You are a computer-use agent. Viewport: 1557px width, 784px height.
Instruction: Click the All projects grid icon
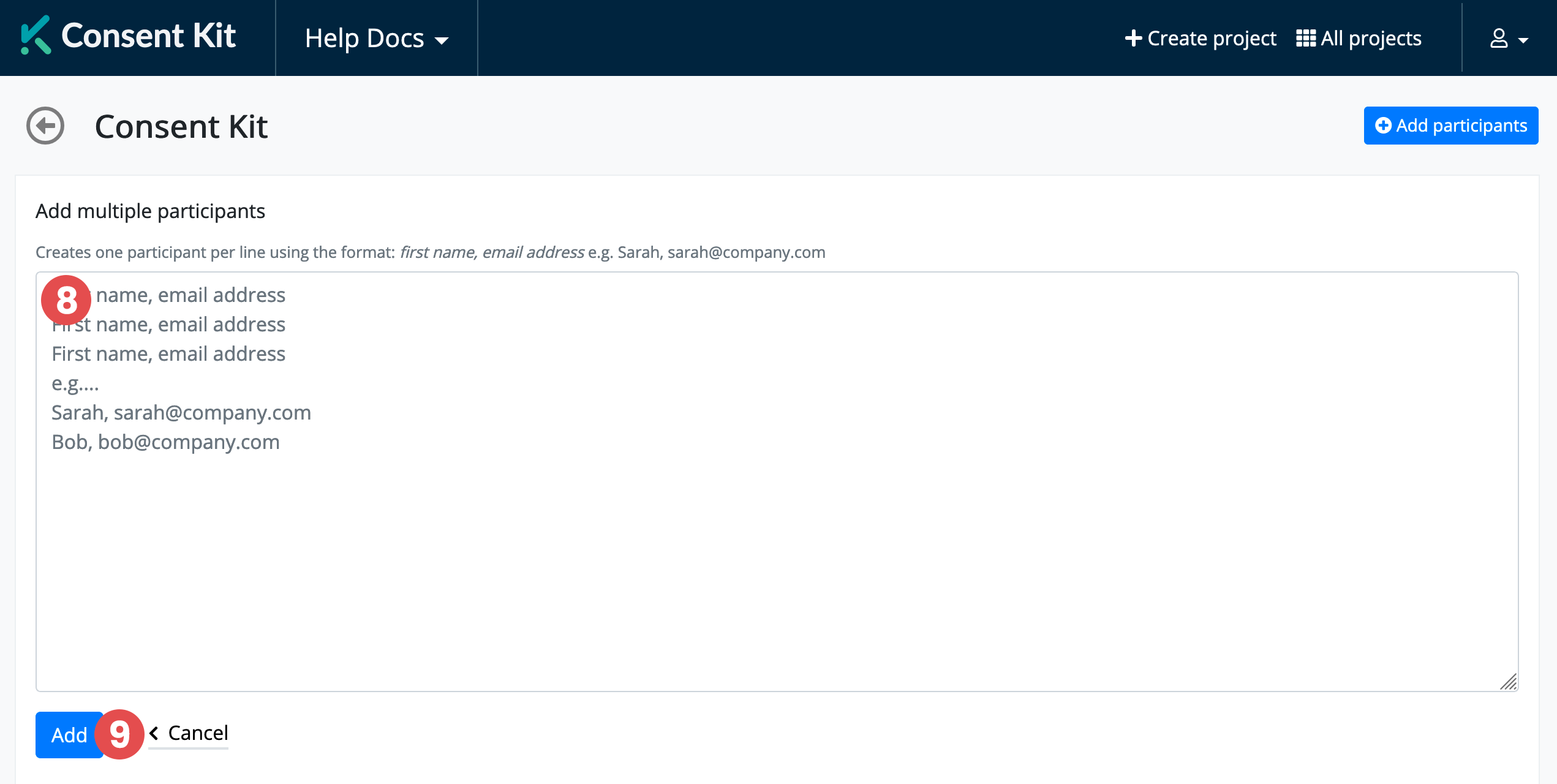click(1305, 39)
